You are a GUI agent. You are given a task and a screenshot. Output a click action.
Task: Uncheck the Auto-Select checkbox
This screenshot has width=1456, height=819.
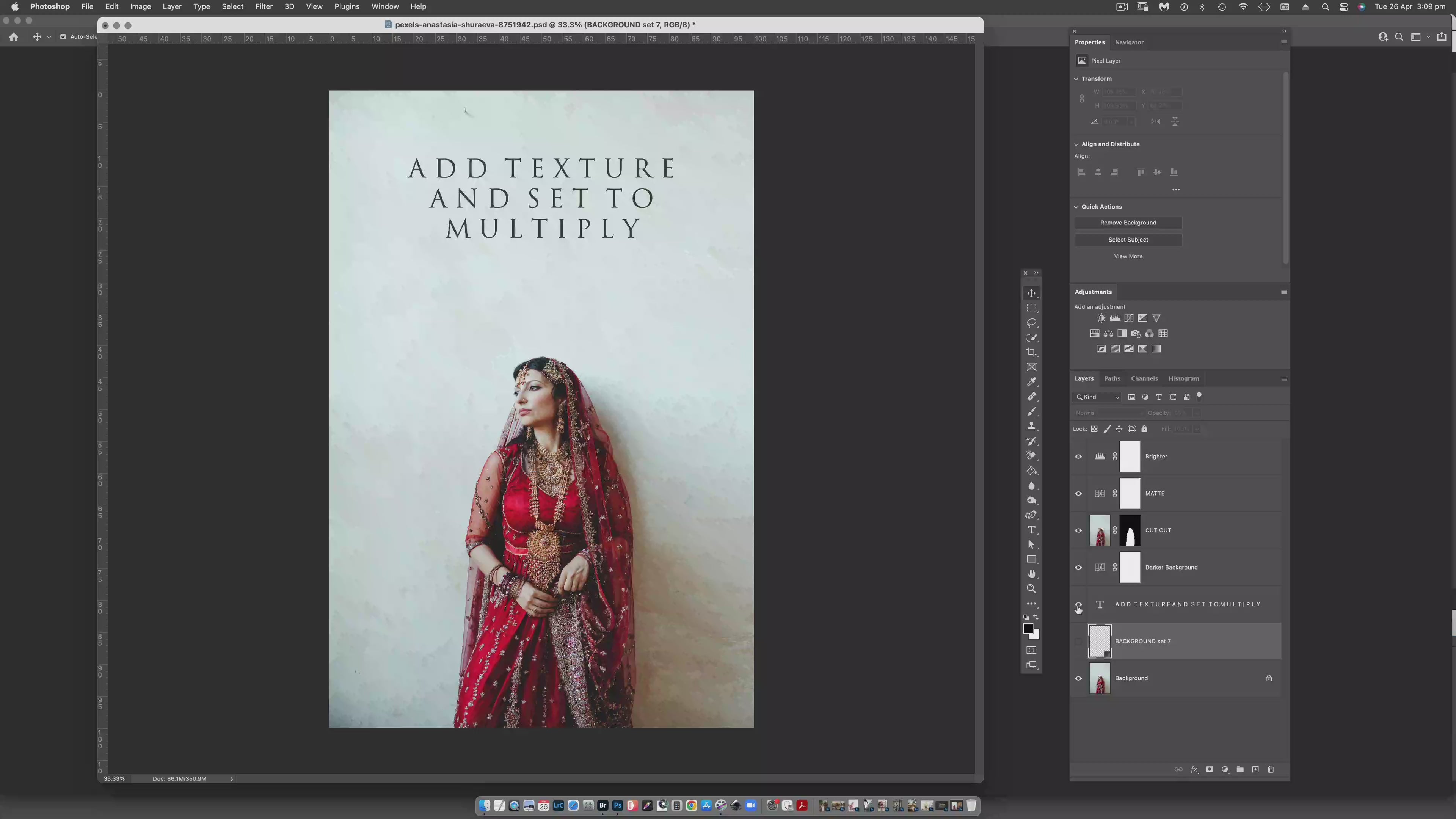[x=63, y=37]
